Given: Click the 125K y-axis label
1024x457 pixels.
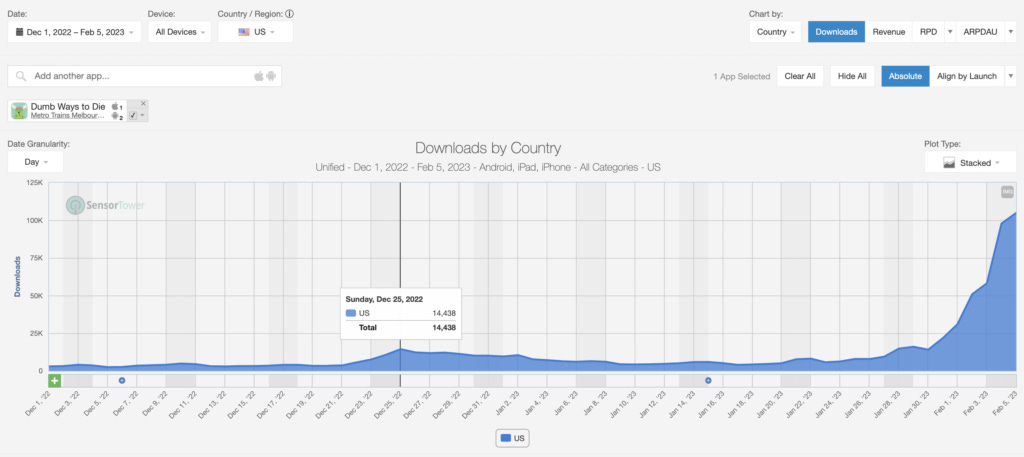Looking at the screenshot, I should click(33, 183).
